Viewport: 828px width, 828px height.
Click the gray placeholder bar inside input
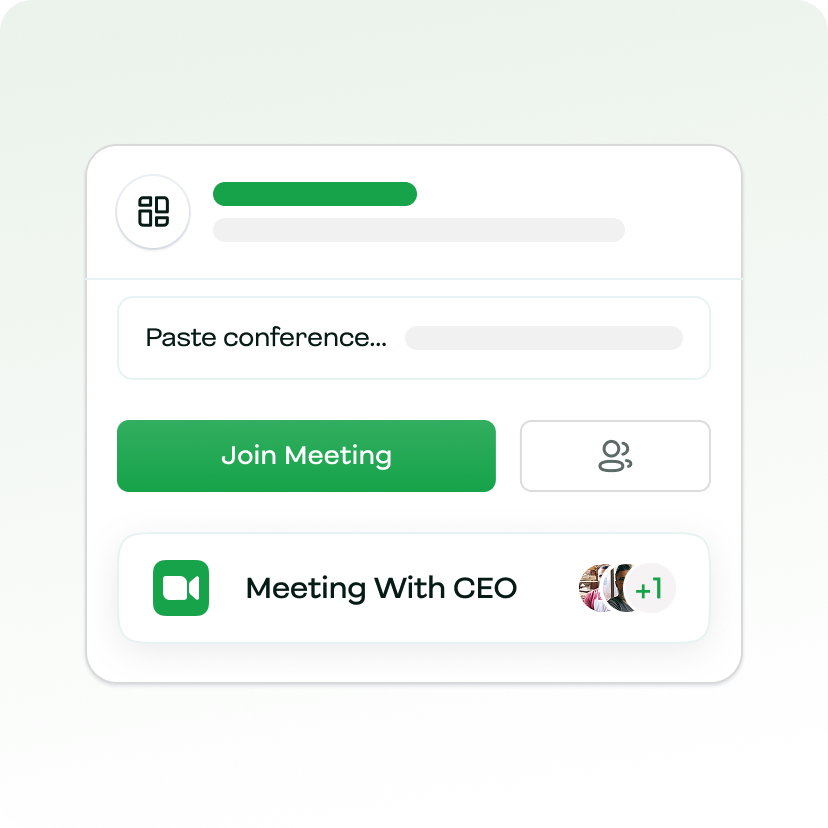pos(544,338)
